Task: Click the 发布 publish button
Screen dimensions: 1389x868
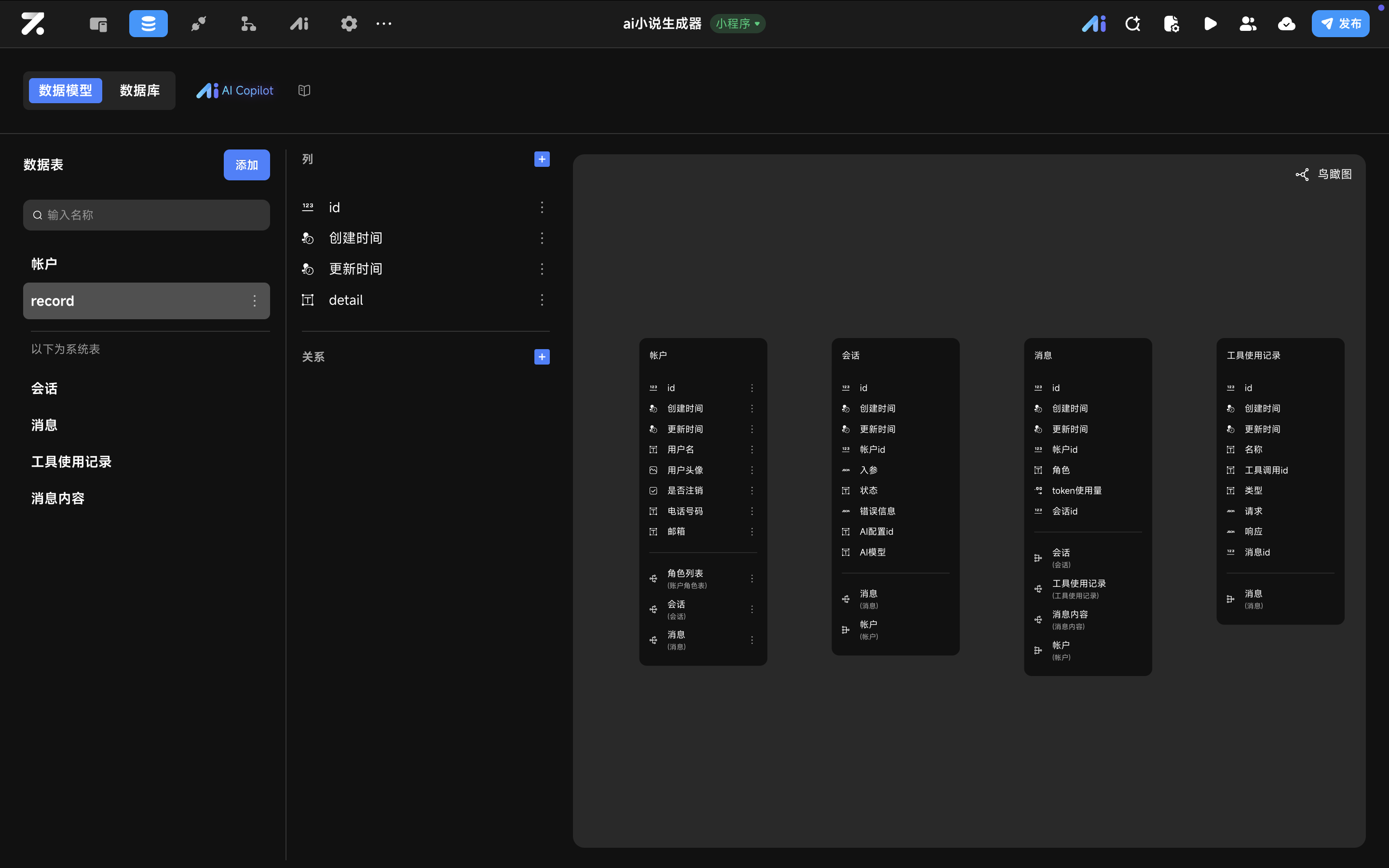Action: 1340,24
